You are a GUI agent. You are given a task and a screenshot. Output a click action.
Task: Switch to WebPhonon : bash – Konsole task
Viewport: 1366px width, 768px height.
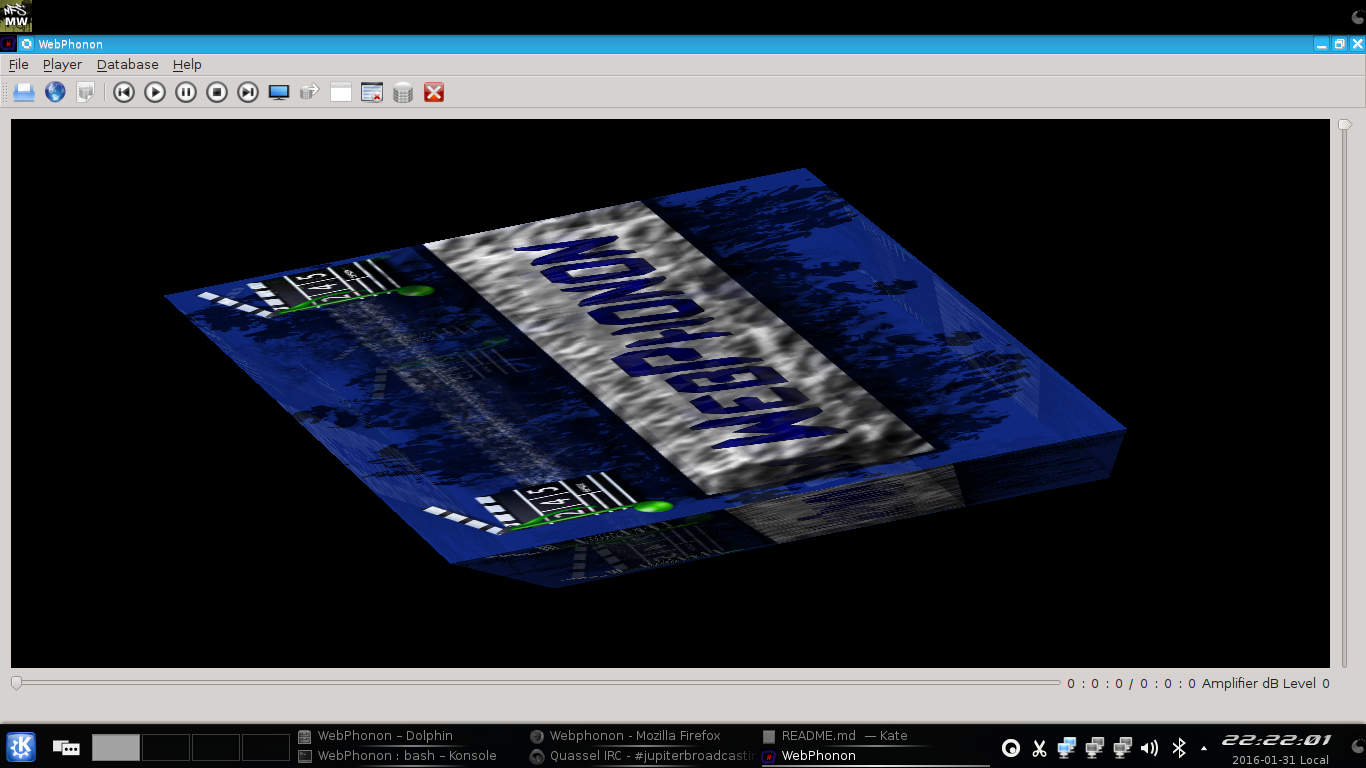point(397,756)
